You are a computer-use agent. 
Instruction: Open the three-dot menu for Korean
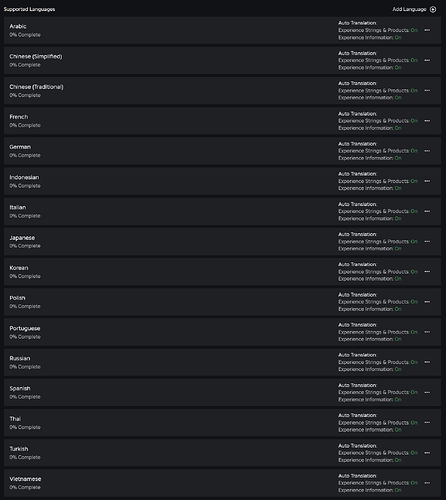427,272
